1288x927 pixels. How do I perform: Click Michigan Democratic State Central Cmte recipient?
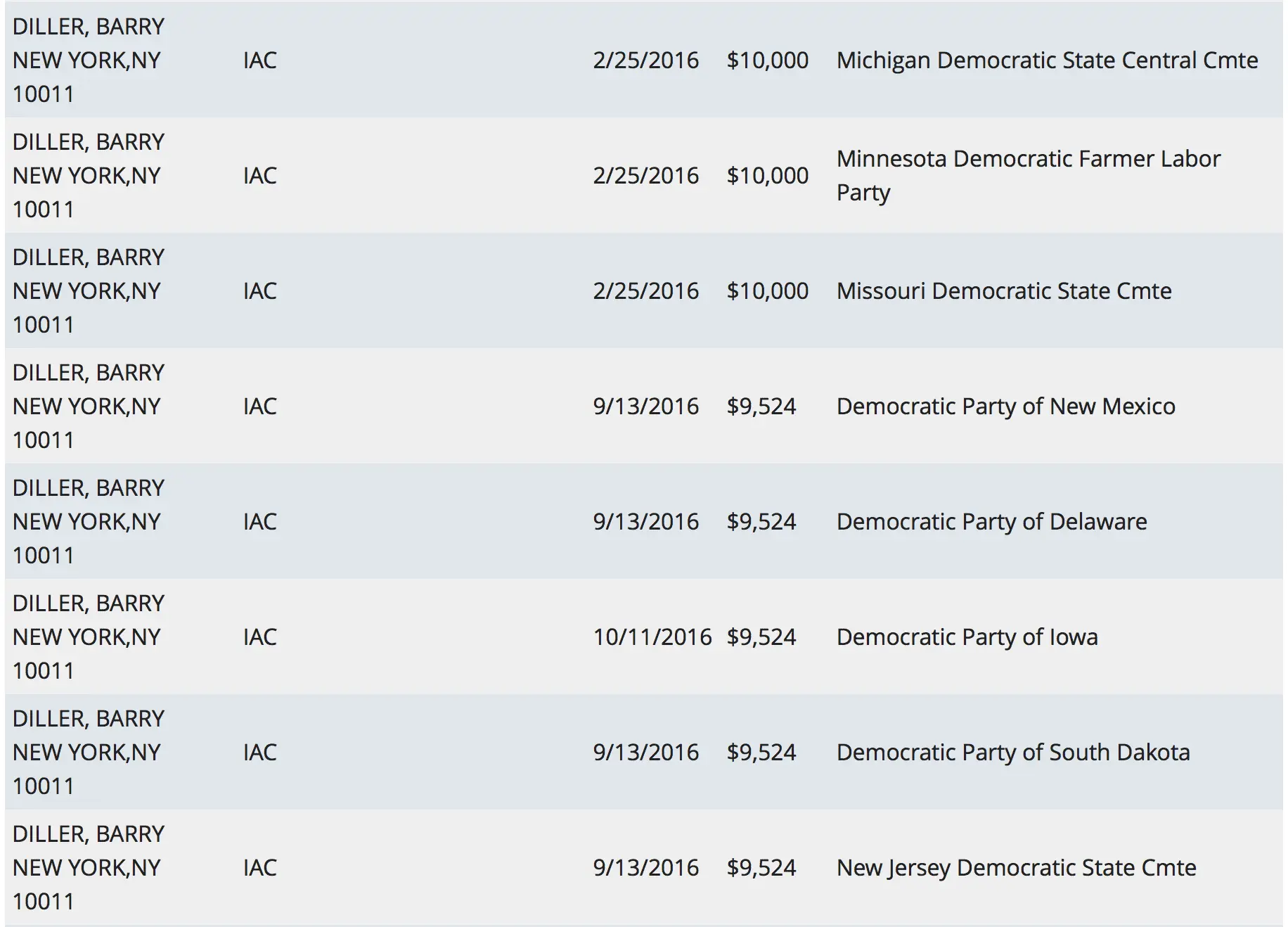click(1047, 60)
